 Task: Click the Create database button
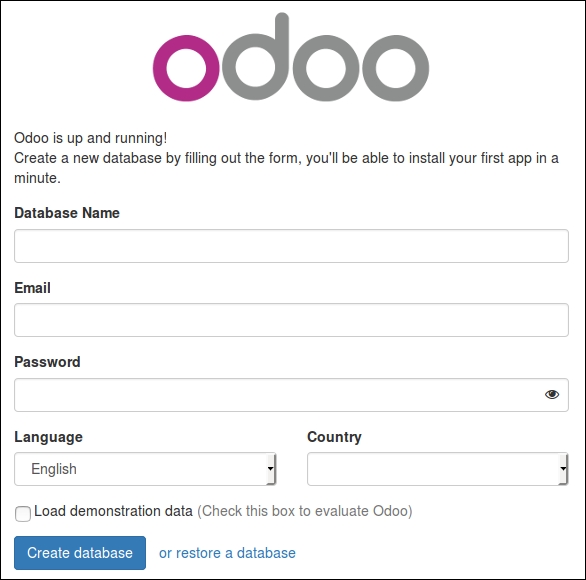pos(80,553)
